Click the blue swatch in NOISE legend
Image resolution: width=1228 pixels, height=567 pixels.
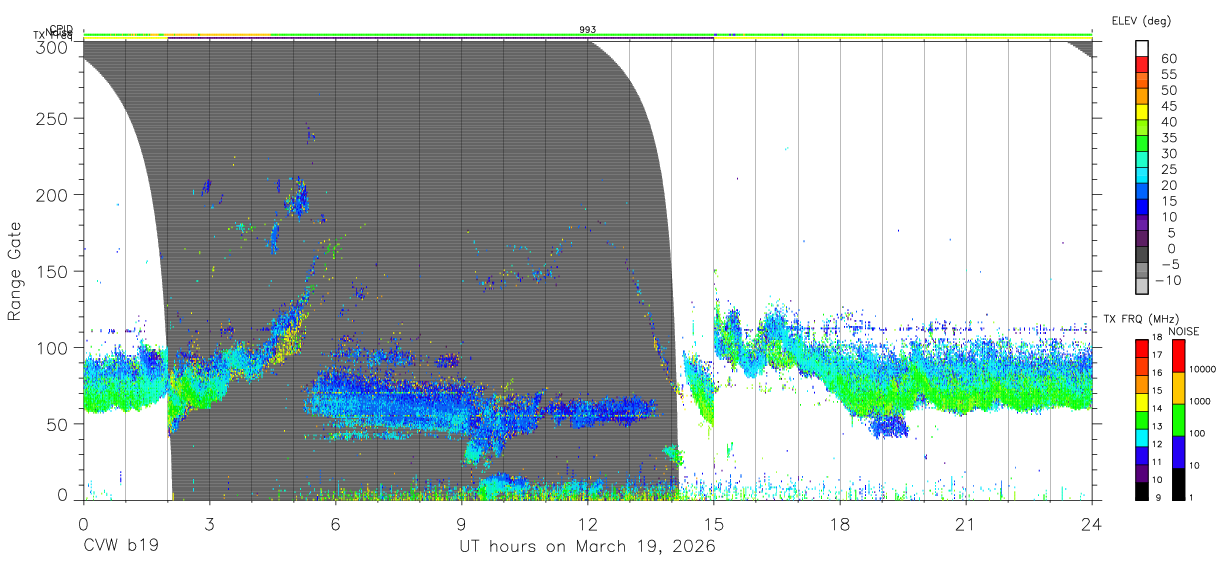1178,452
